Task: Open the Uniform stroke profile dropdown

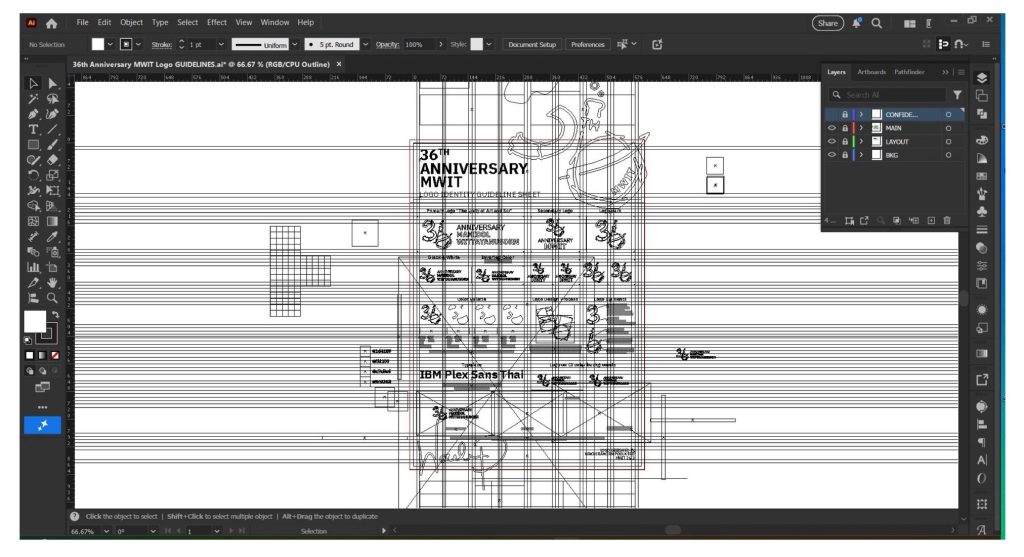Action: click(x=295, y=45)
